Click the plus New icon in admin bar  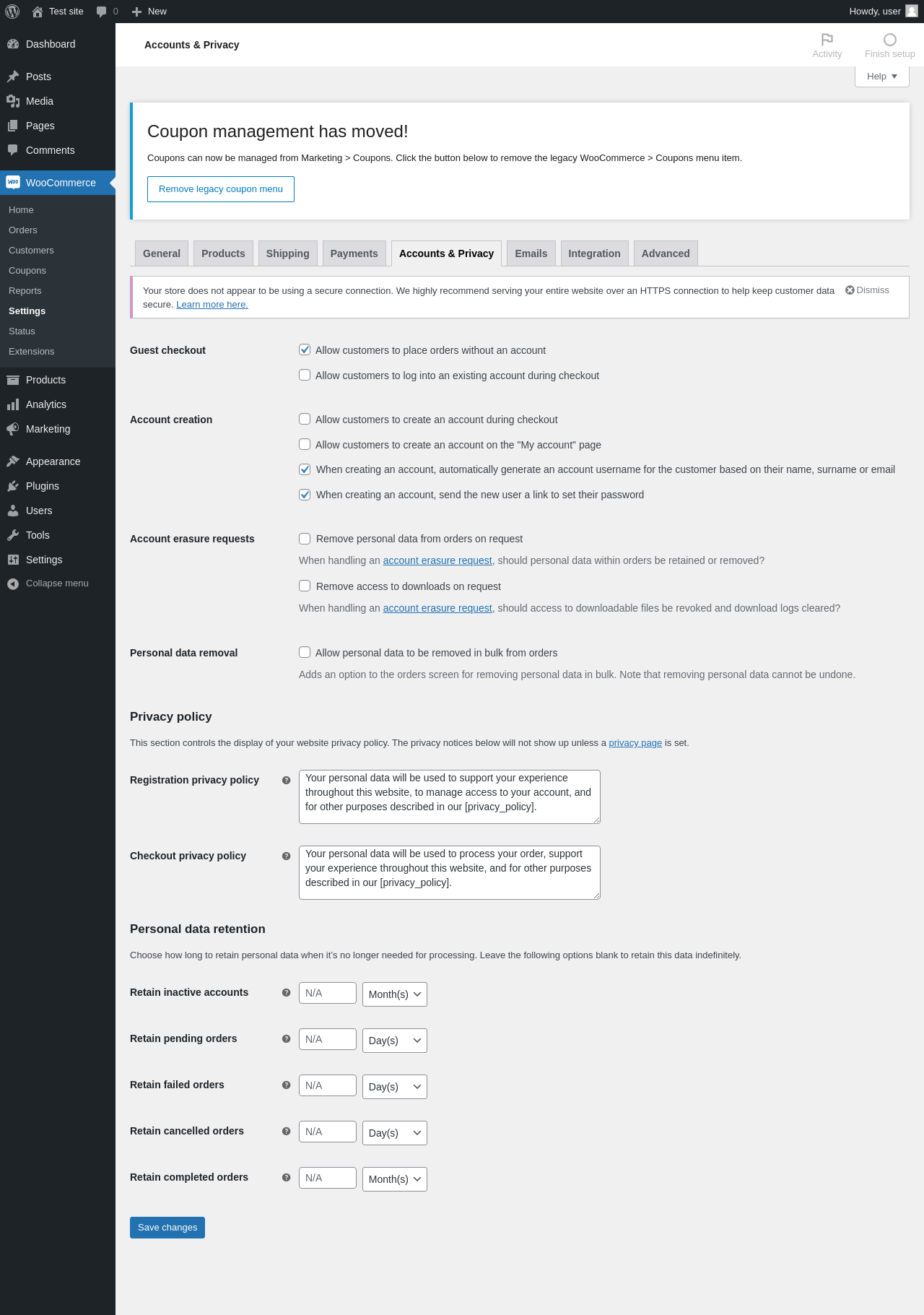pyautogui.click(x=136, y=12)
